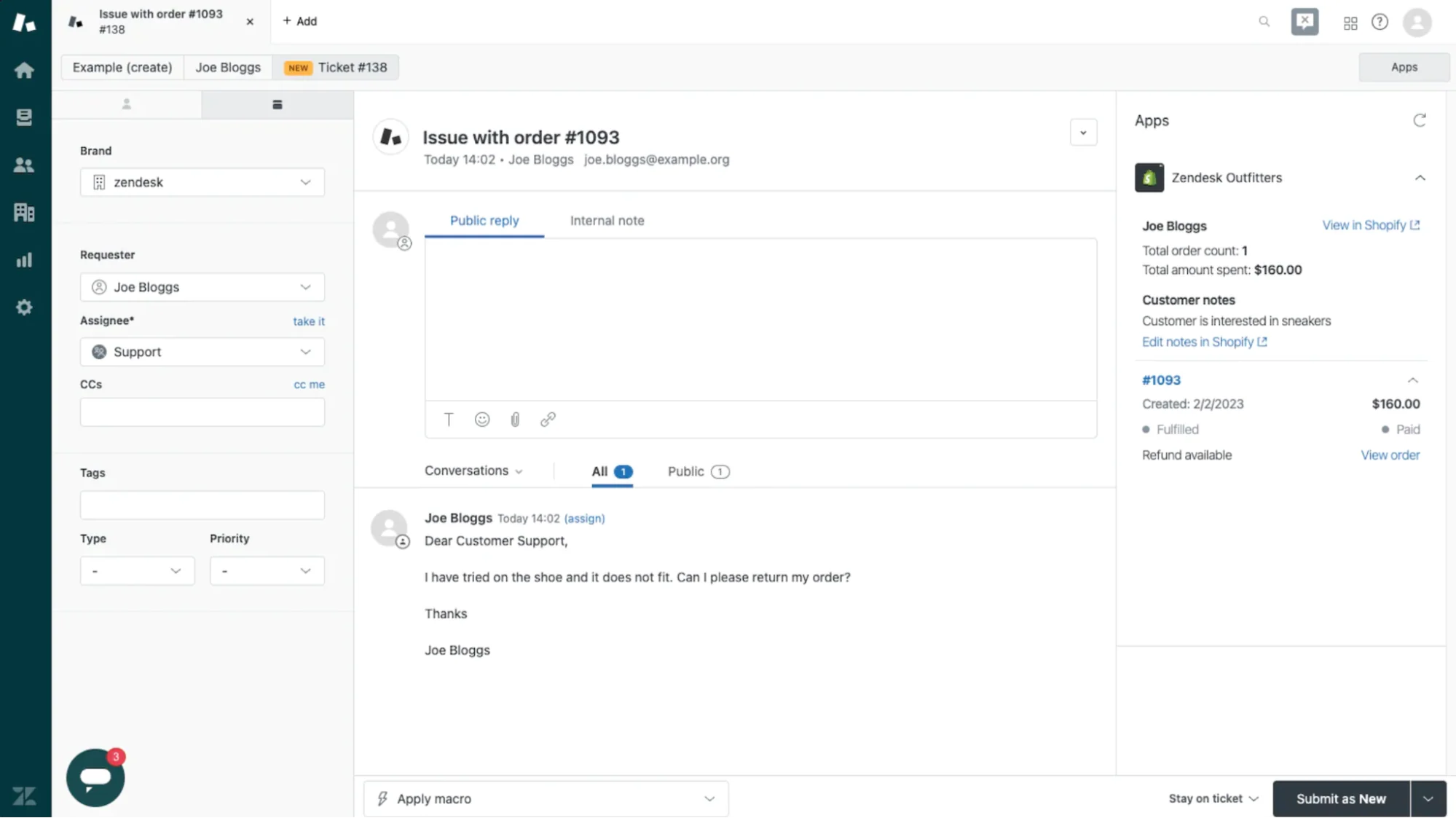
Task: Switch to the Internal note tab
Action: [607, 221]
